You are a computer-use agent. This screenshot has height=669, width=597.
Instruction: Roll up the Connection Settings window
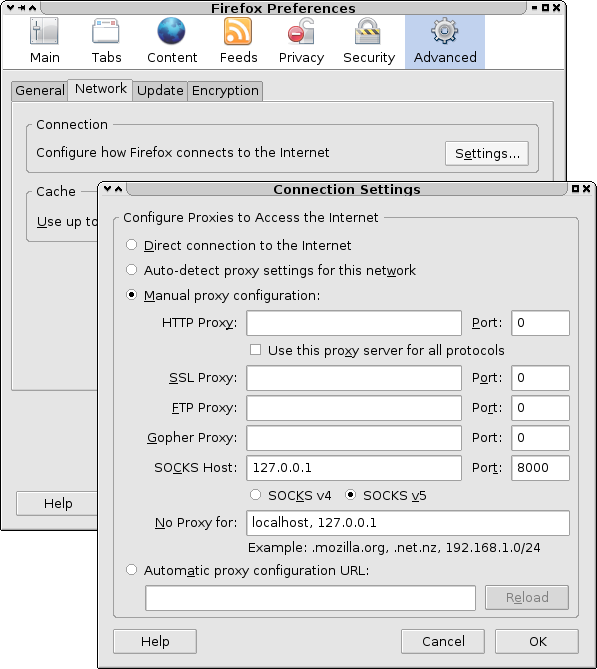click(x=119, y=189)
